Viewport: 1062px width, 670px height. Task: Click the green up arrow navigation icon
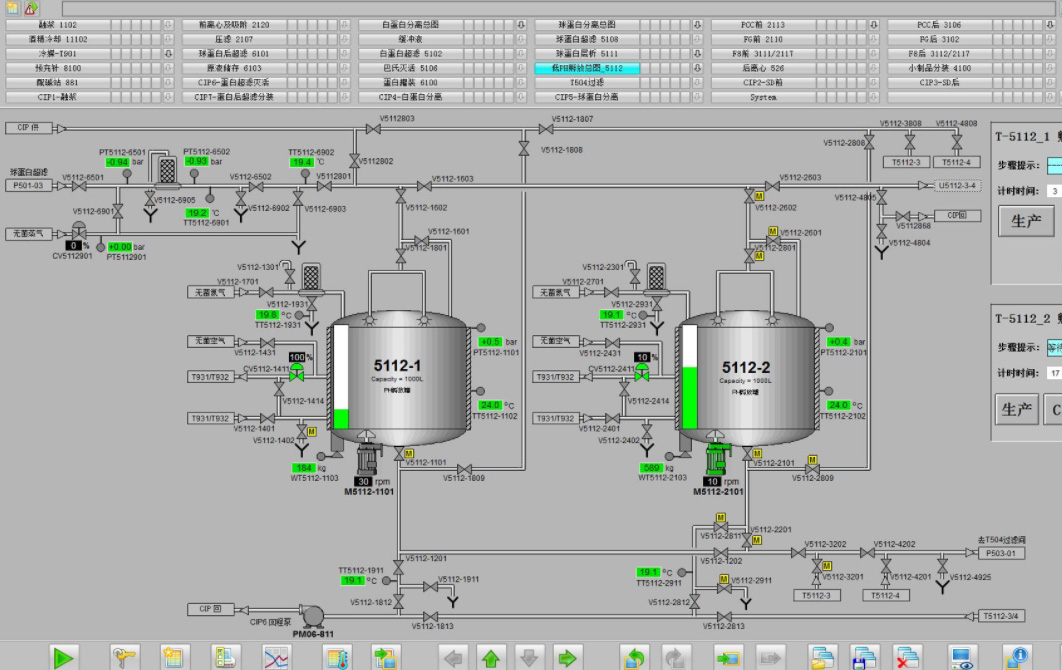click(x=490, y=657)
